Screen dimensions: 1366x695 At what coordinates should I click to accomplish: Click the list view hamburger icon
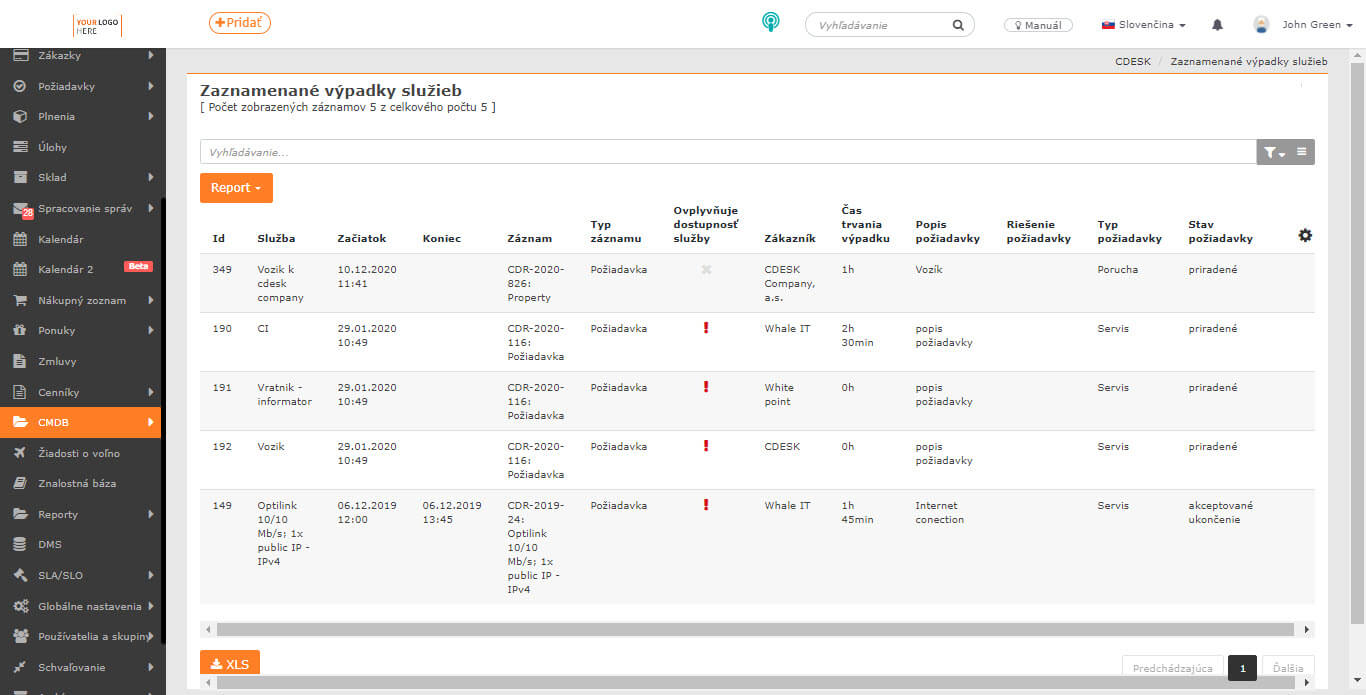[1302, 152]
